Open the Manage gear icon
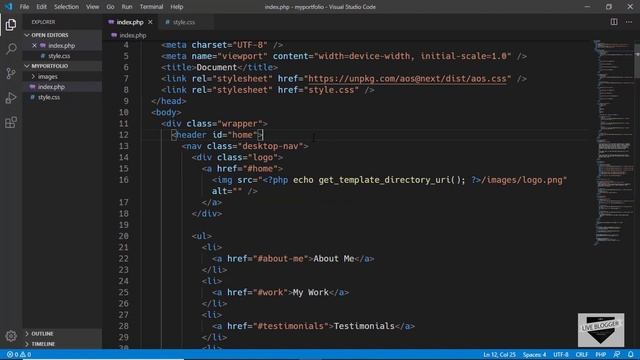Screen dimensions: 640x360 click(x=11, y=336)
